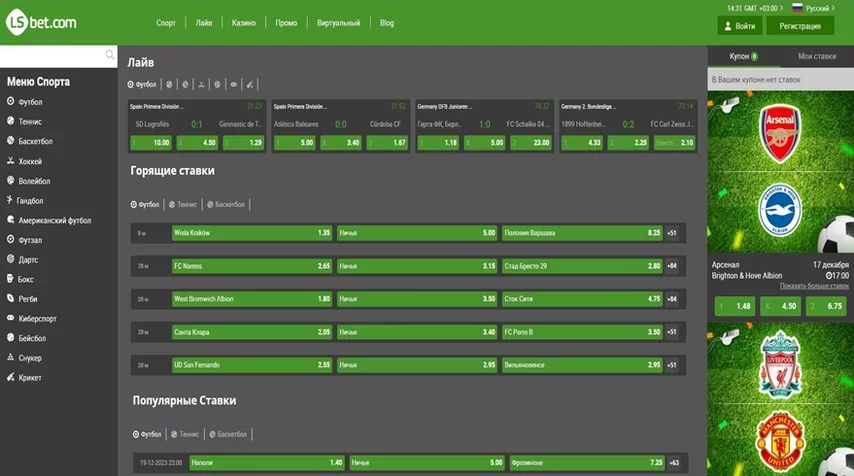Viewport: 854px width, 476px height.
Task: Pick Arsenal win odds 1.48
Action: [735, 306]
